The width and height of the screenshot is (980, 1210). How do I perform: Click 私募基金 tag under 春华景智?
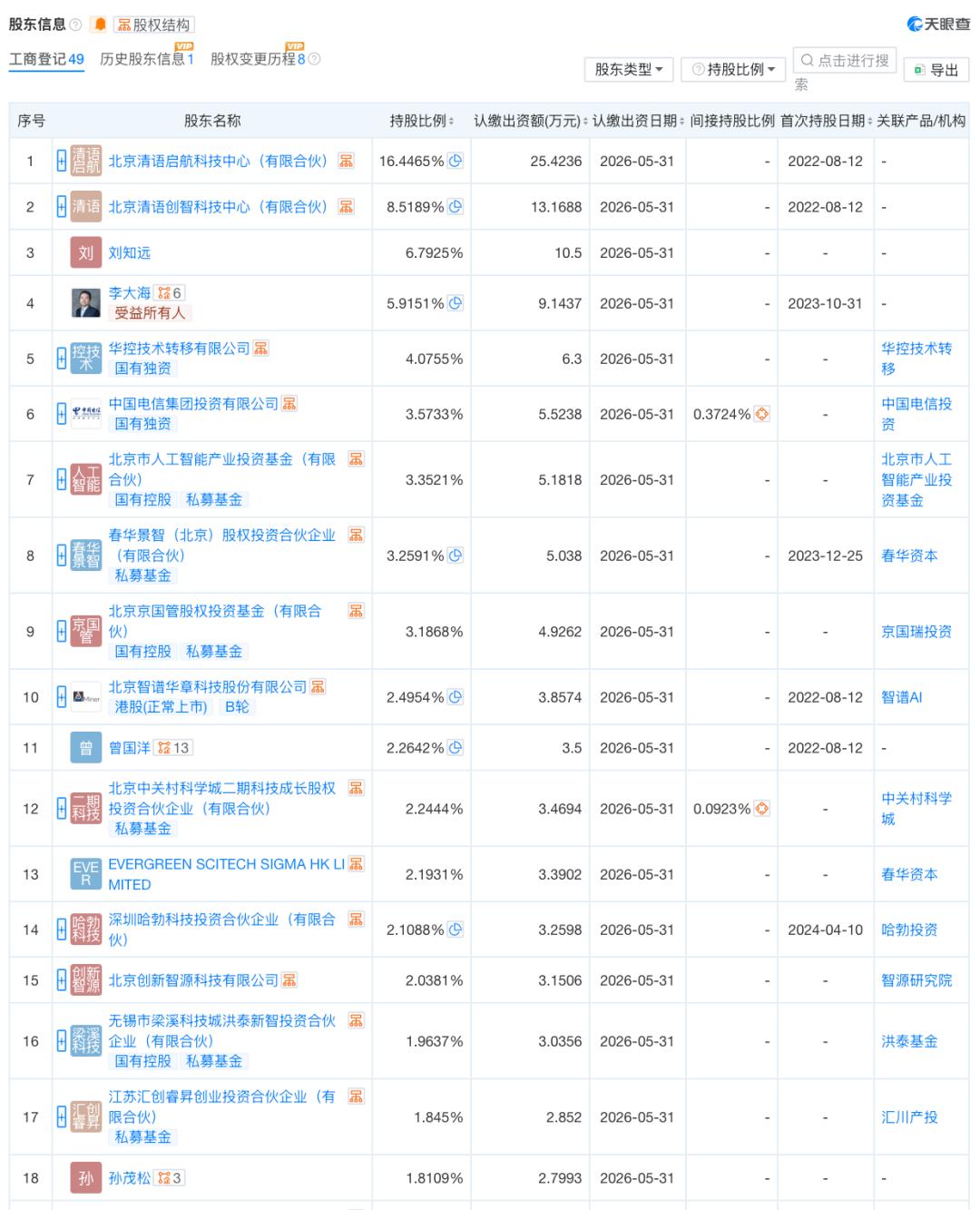click(143, 575)
